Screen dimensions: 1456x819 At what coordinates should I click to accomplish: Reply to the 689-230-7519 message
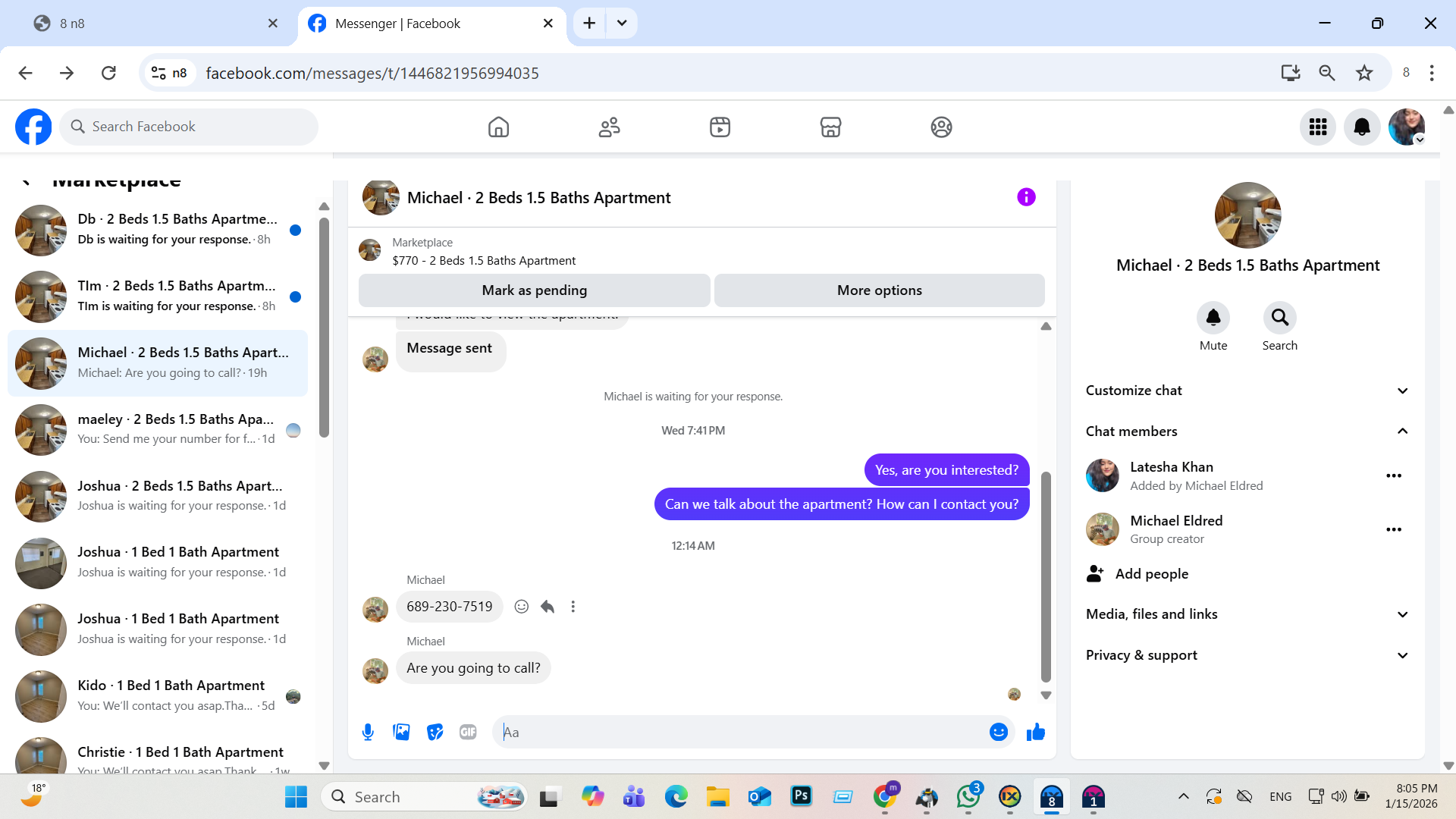tap(548, 607)
